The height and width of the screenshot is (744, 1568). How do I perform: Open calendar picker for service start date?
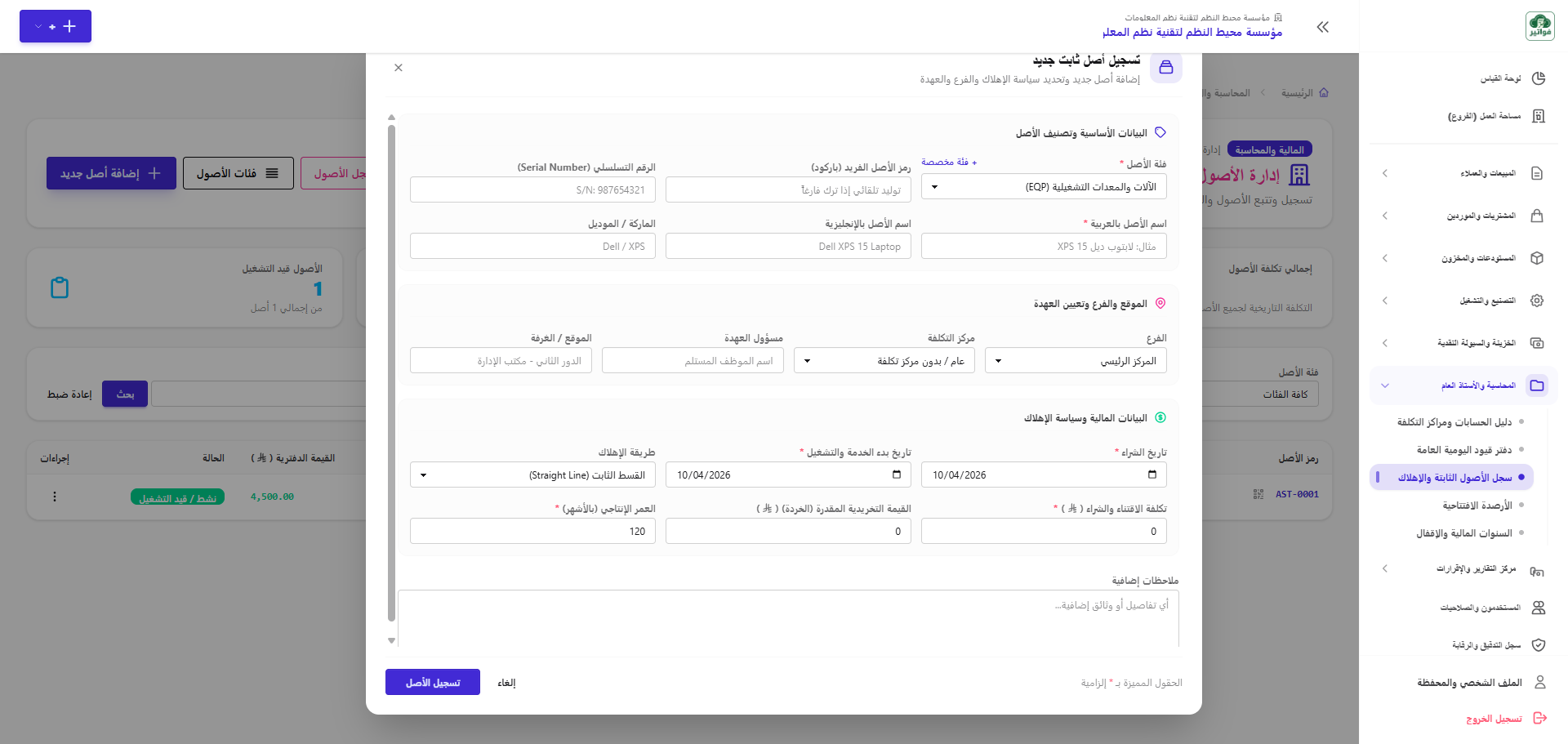pos(897,474)
